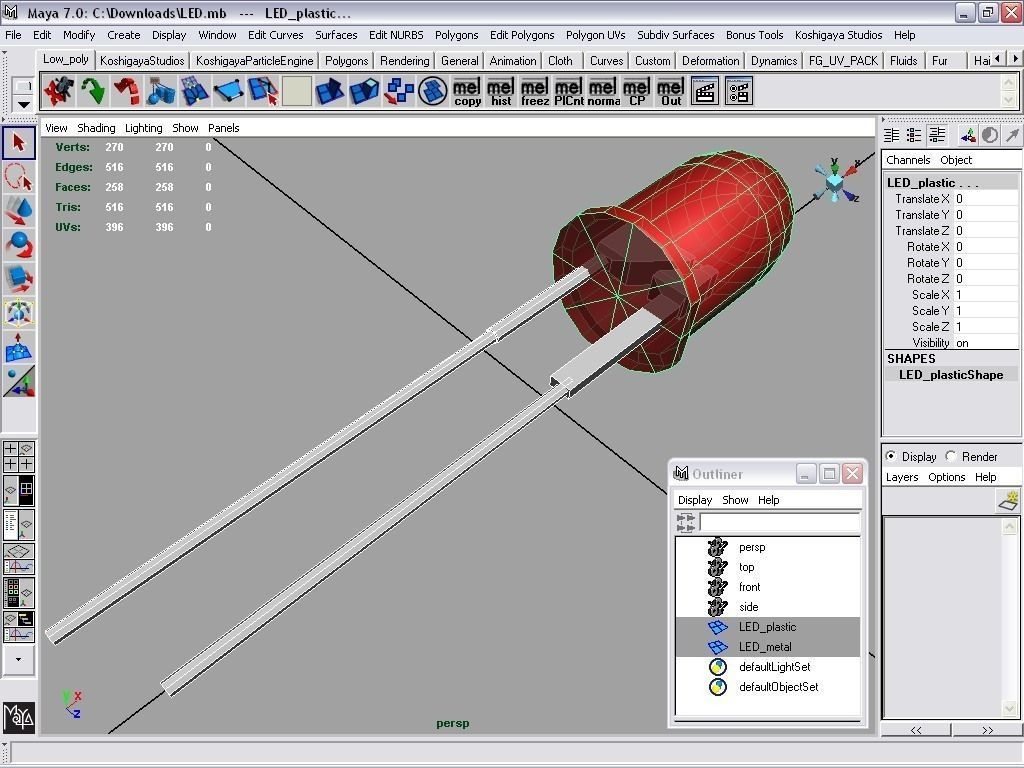The image size is (1024, 768).
Task: Click the 'mel Out' shelf button
Action: (671, 91)
